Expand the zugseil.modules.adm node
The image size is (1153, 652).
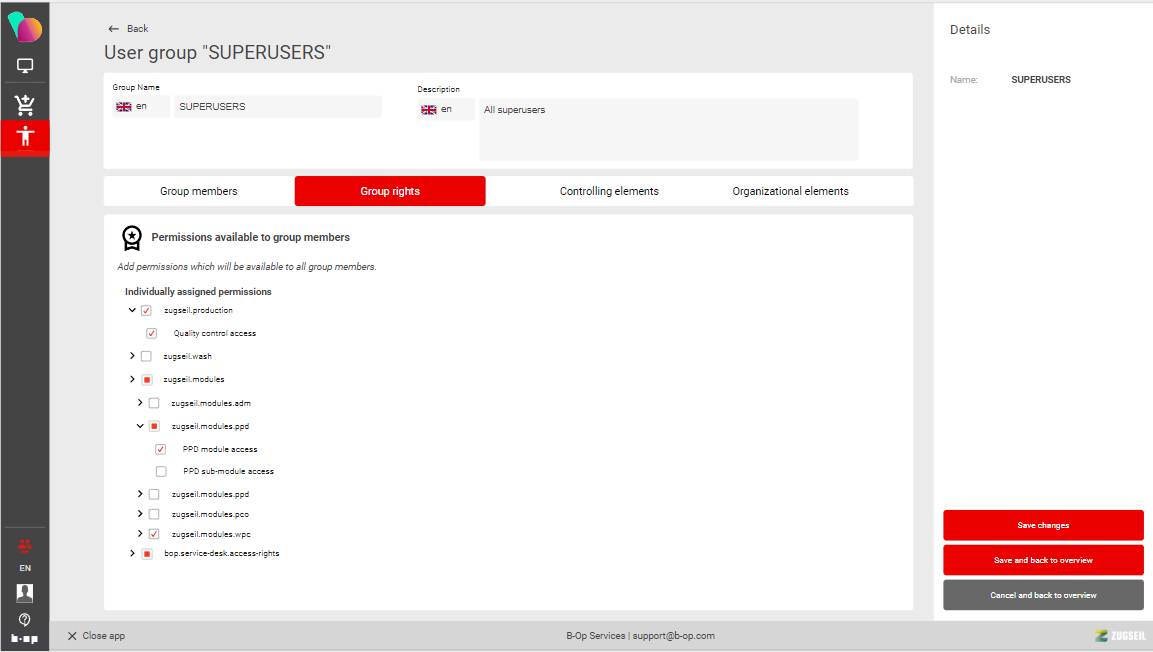pos(140,403)
